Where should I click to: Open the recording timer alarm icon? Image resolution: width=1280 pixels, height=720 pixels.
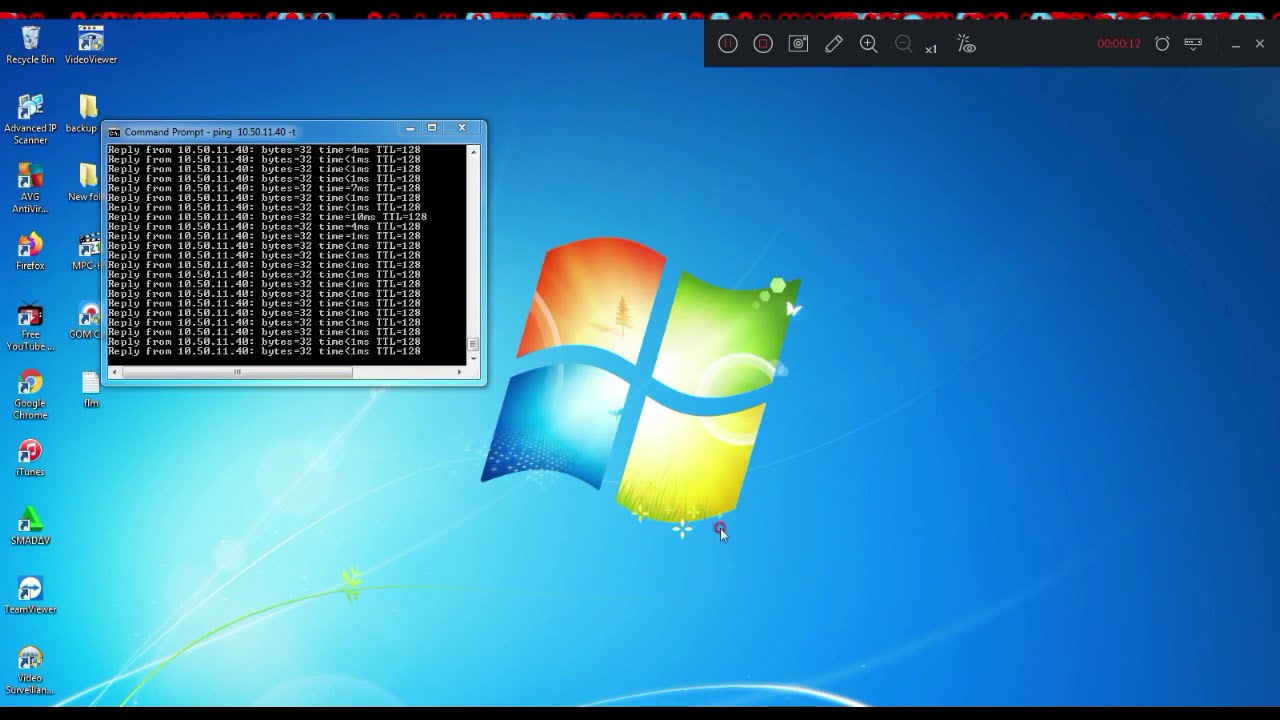[1162, 44]
